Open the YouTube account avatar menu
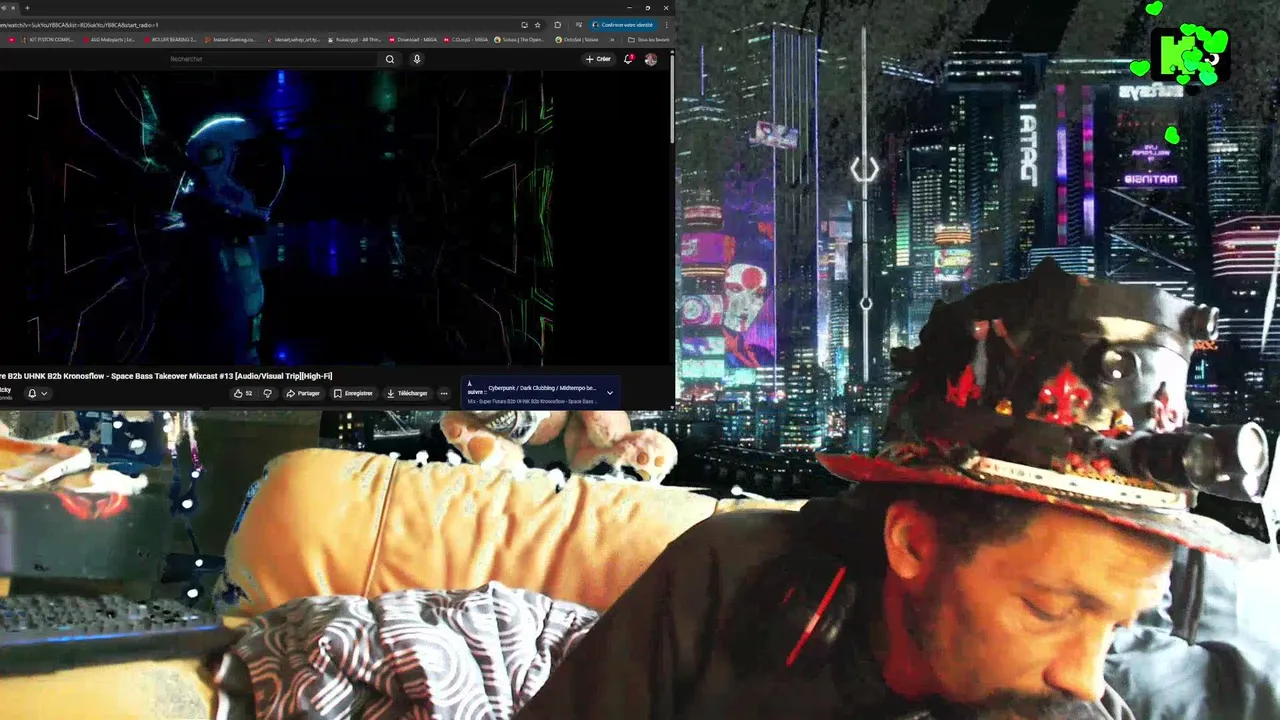This screenshot has width=1280, height=720. (x=651, y=59)
